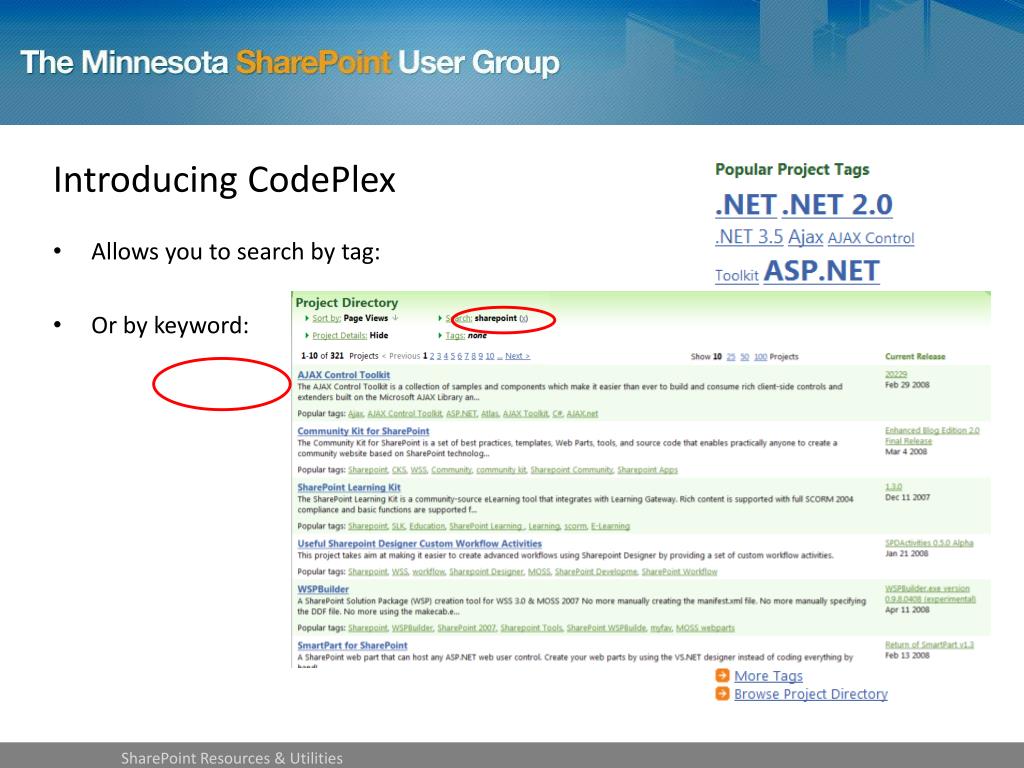The width and height of the screenshot is (1024, 768).
Task: Select the .NET 3.5 popular tag
Action: coord(749,236)
